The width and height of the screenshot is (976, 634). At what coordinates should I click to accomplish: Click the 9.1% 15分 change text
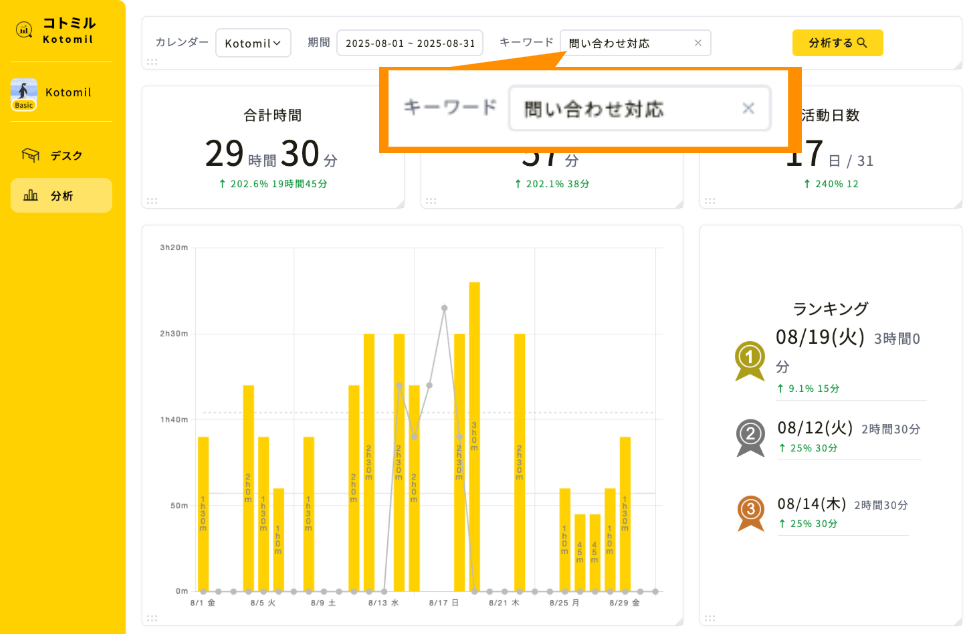tap(808, 388)
